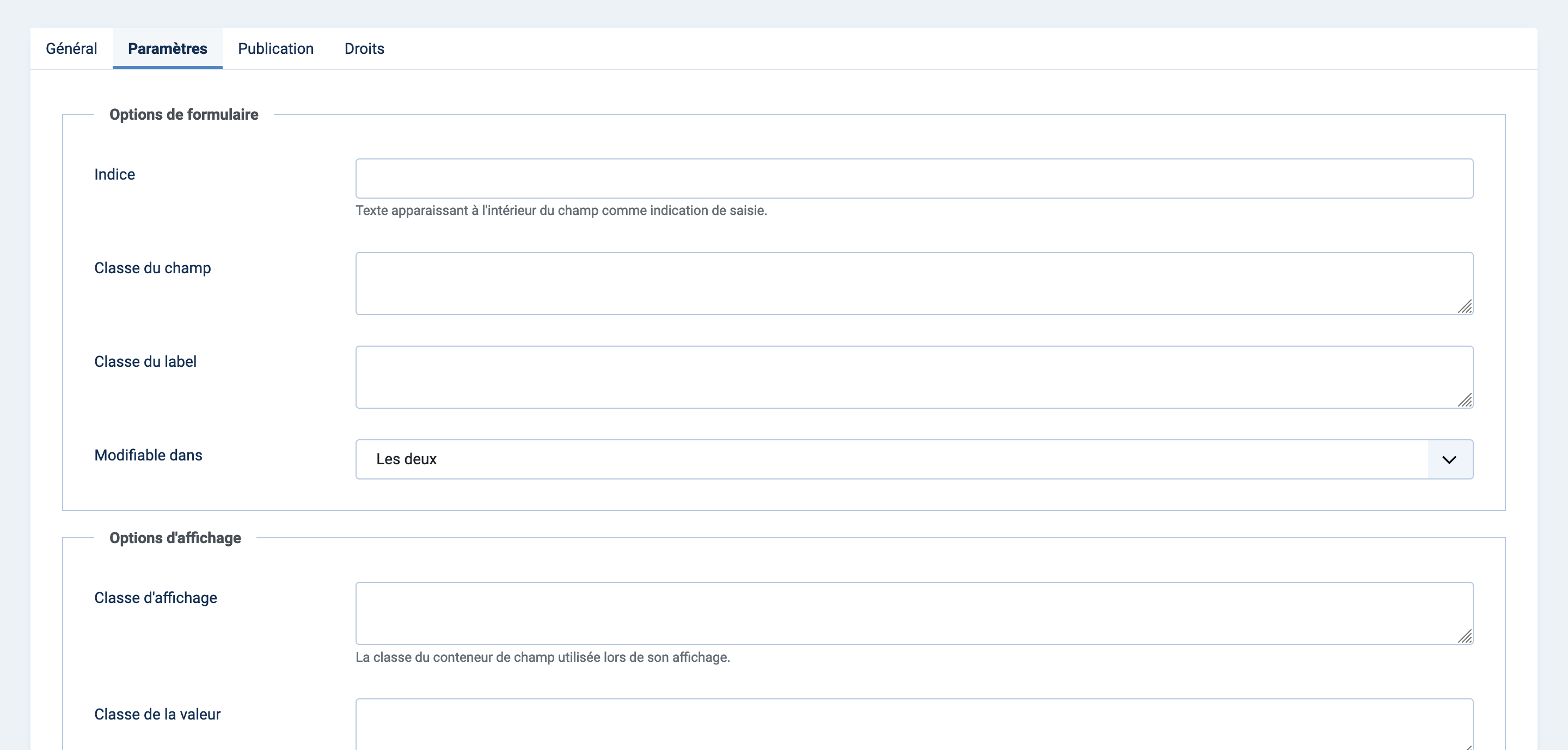Click the Classe de la valeur label
Viewport: 1568px width, 750px height.
point(157,714)
